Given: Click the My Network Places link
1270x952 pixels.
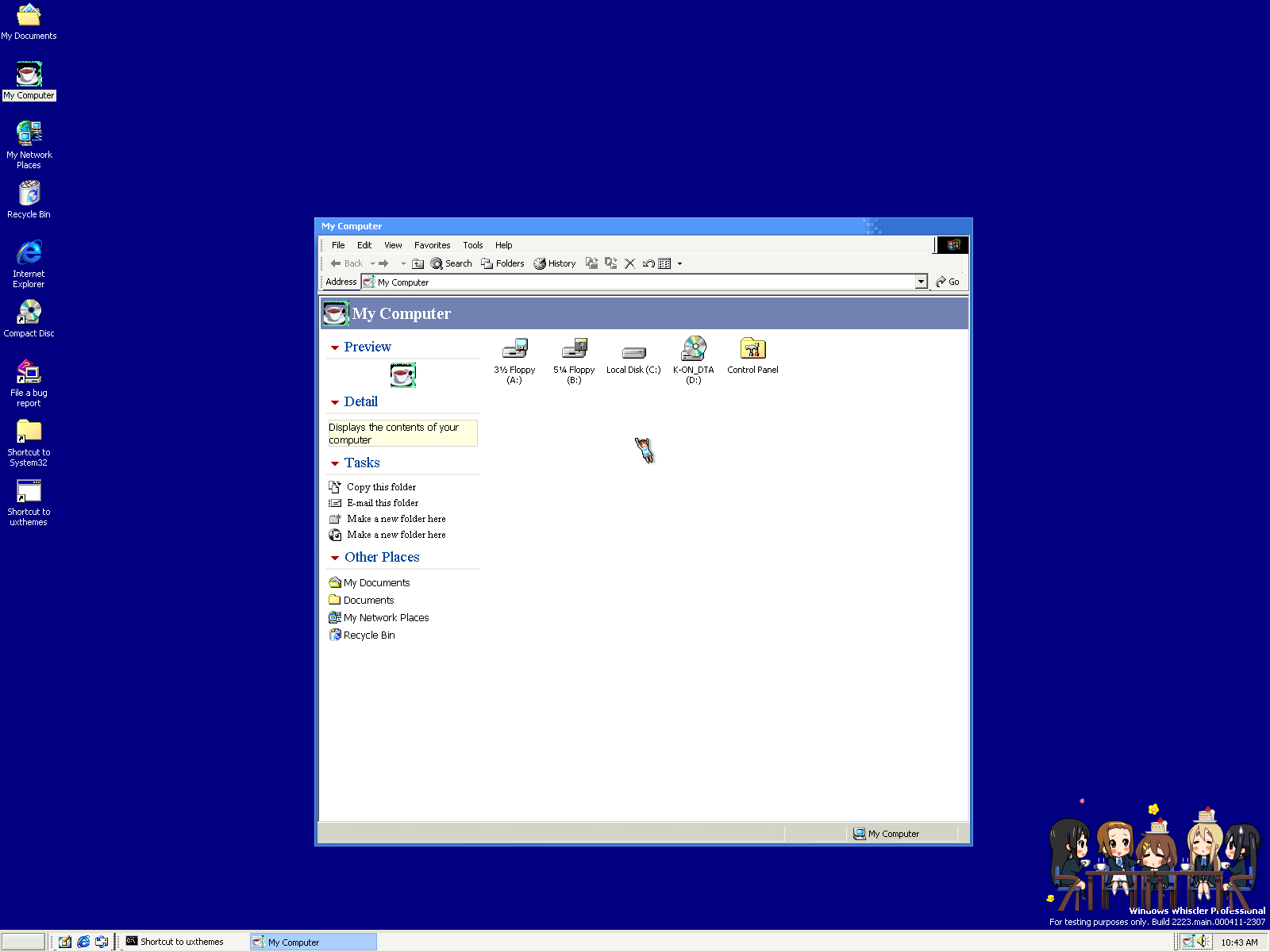Looking at the screenshot, I should pos(386,617).
